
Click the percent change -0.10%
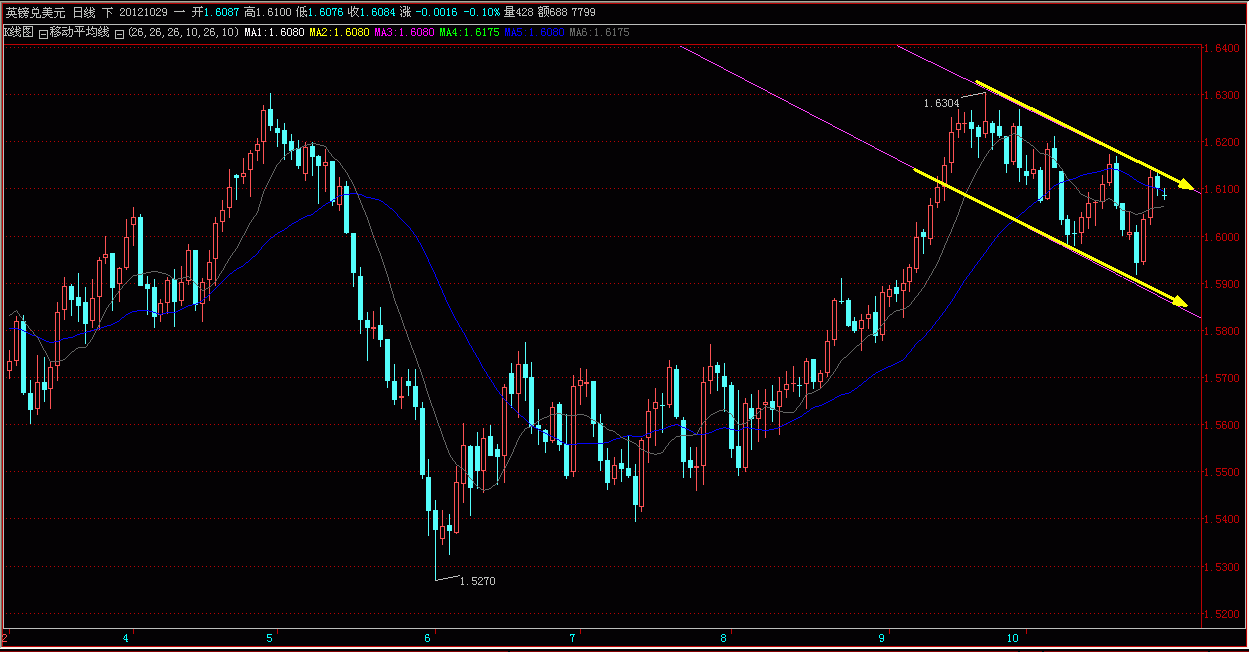click(482, 12)
